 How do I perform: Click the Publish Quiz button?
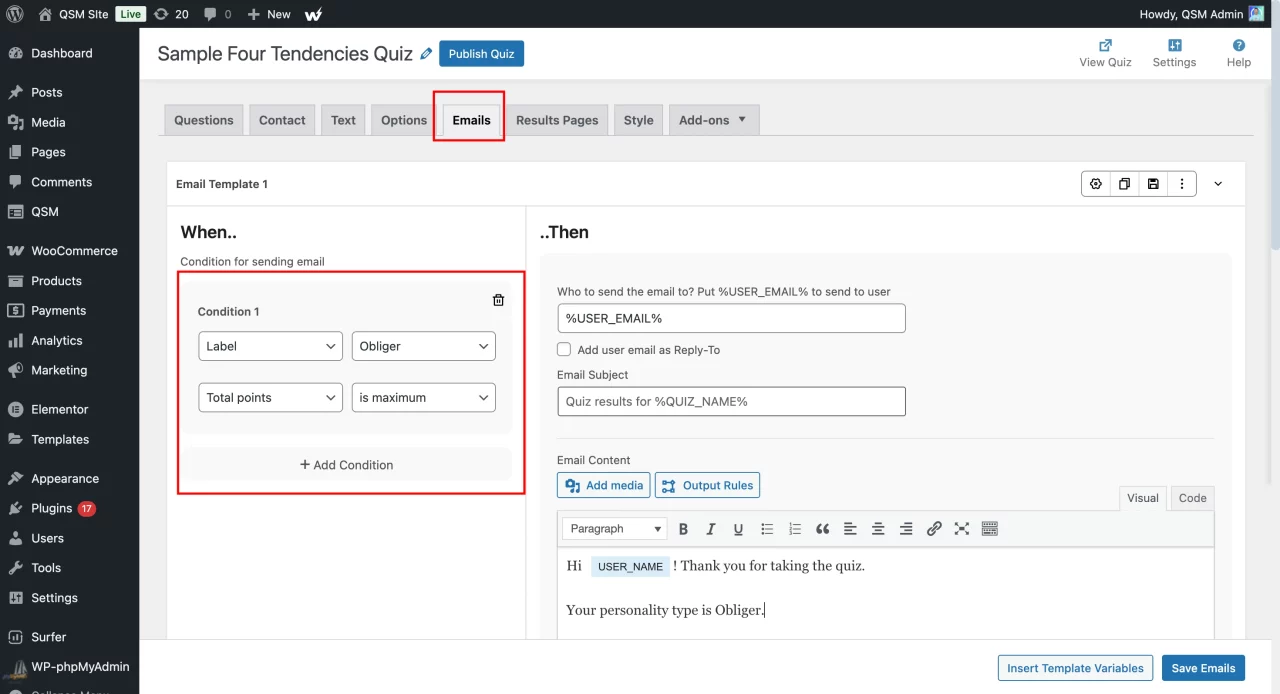point(481,54)
